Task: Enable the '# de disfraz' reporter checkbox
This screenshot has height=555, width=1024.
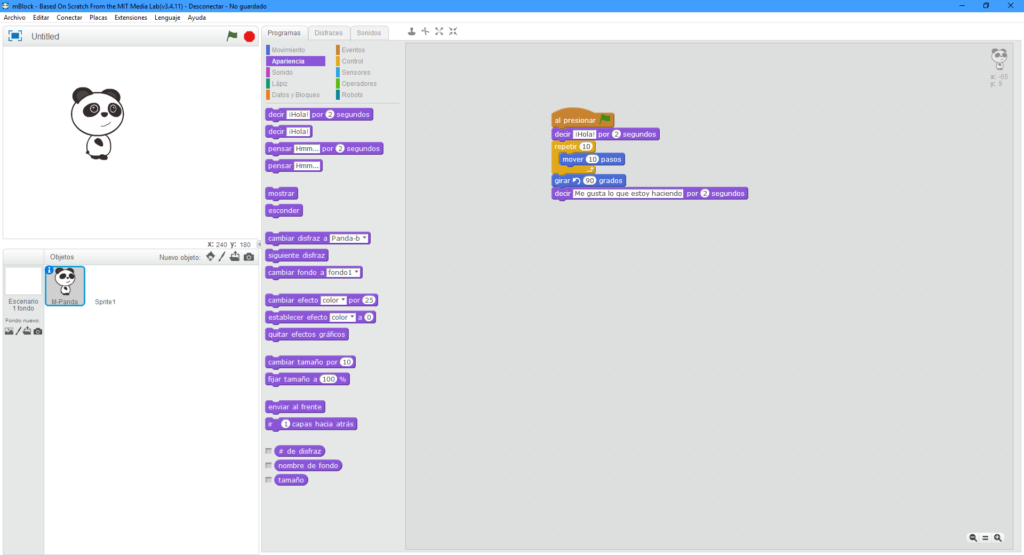Action: [x=268, y=451]
